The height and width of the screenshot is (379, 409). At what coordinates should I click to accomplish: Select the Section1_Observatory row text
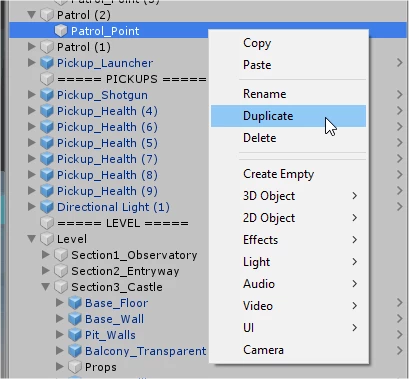click(134, 255)
